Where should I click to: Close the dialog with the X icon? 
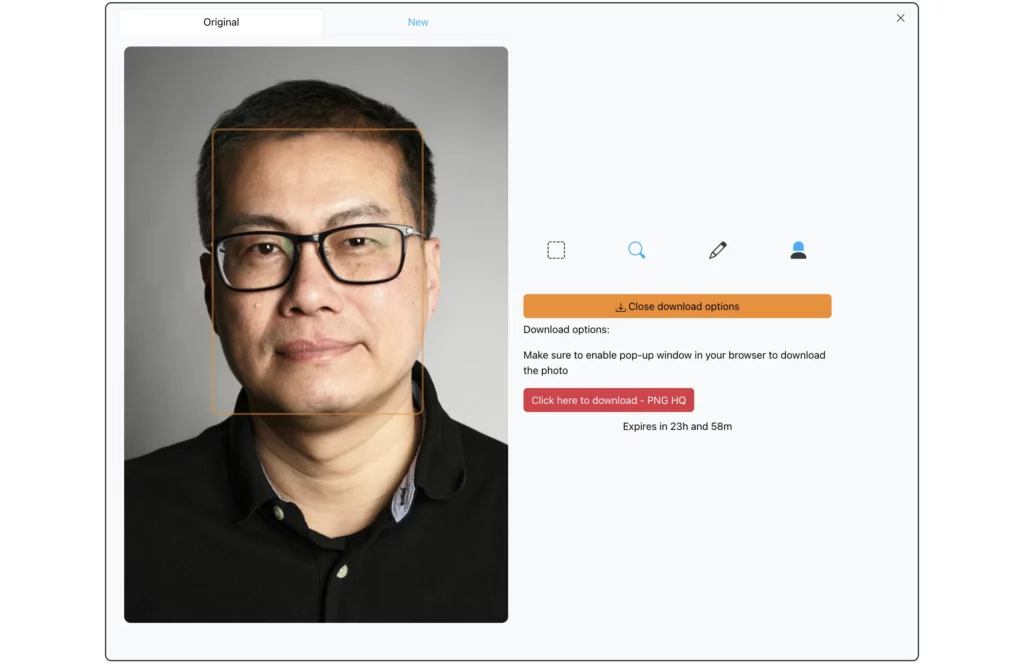pyautogui.click(x=900, y=18)
